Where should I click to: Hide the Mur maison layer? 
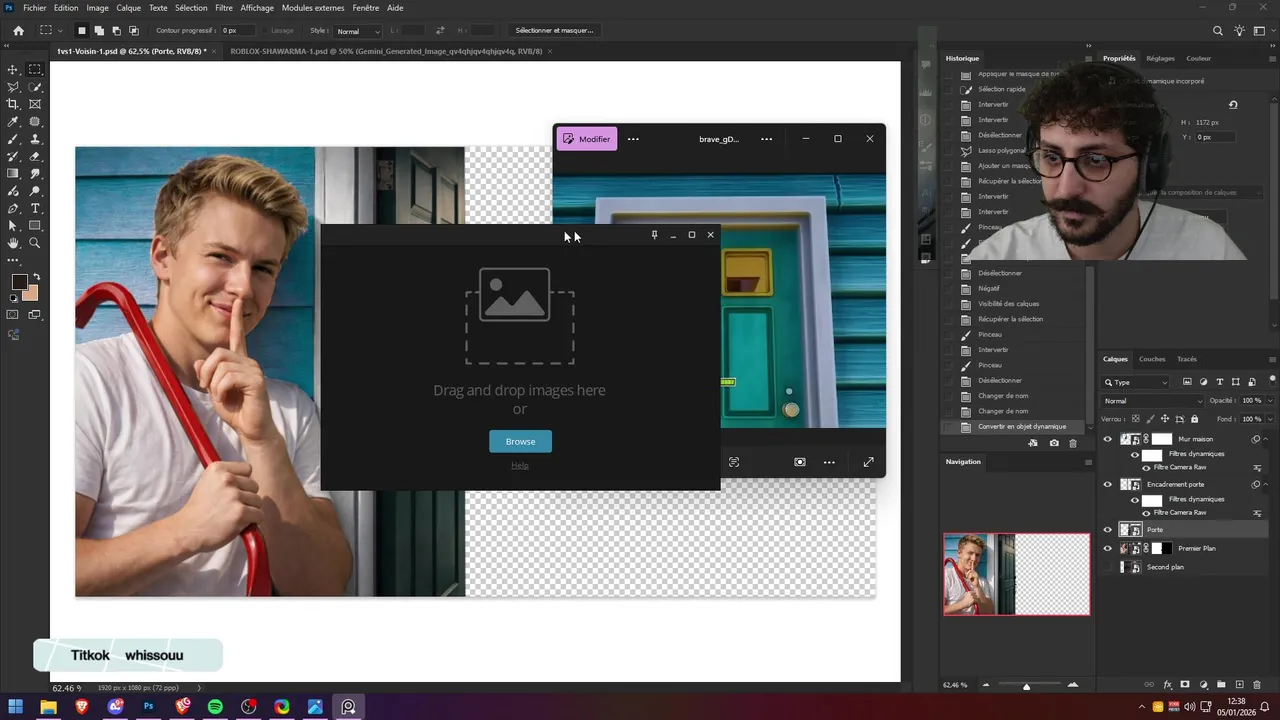(x=1107, y=439)
